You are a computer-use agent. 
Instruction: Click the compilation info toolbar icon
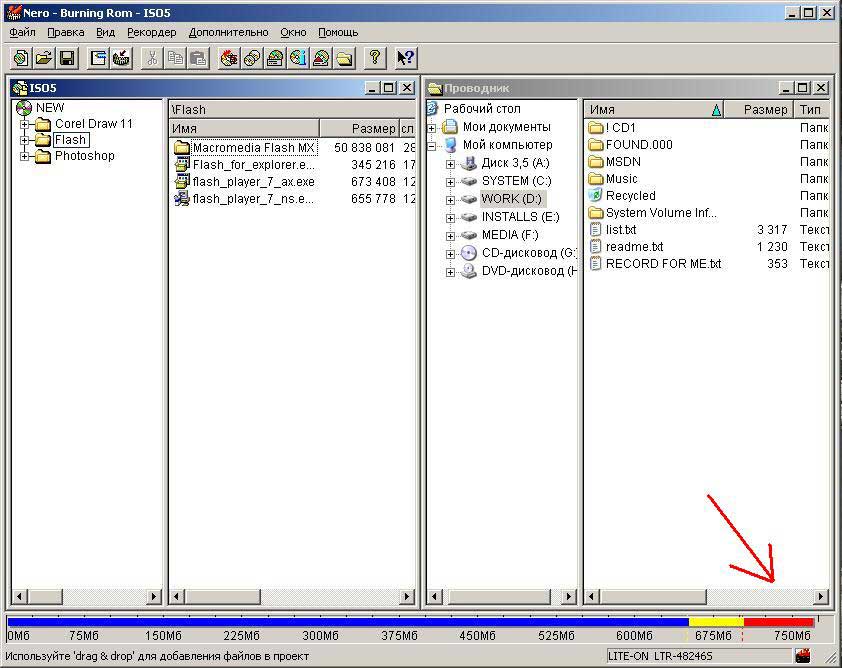point(98,57)
